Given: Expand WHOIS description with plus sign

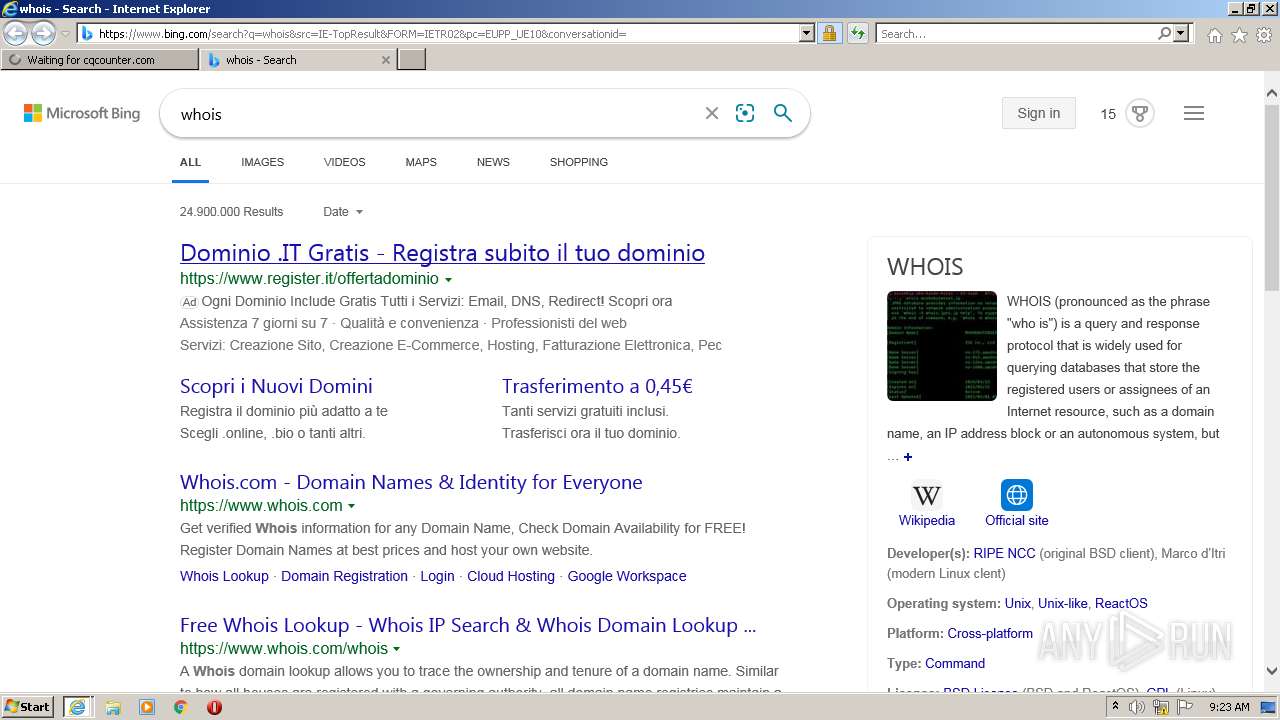Looking at the screenshot, I should [x=908, y=457].
